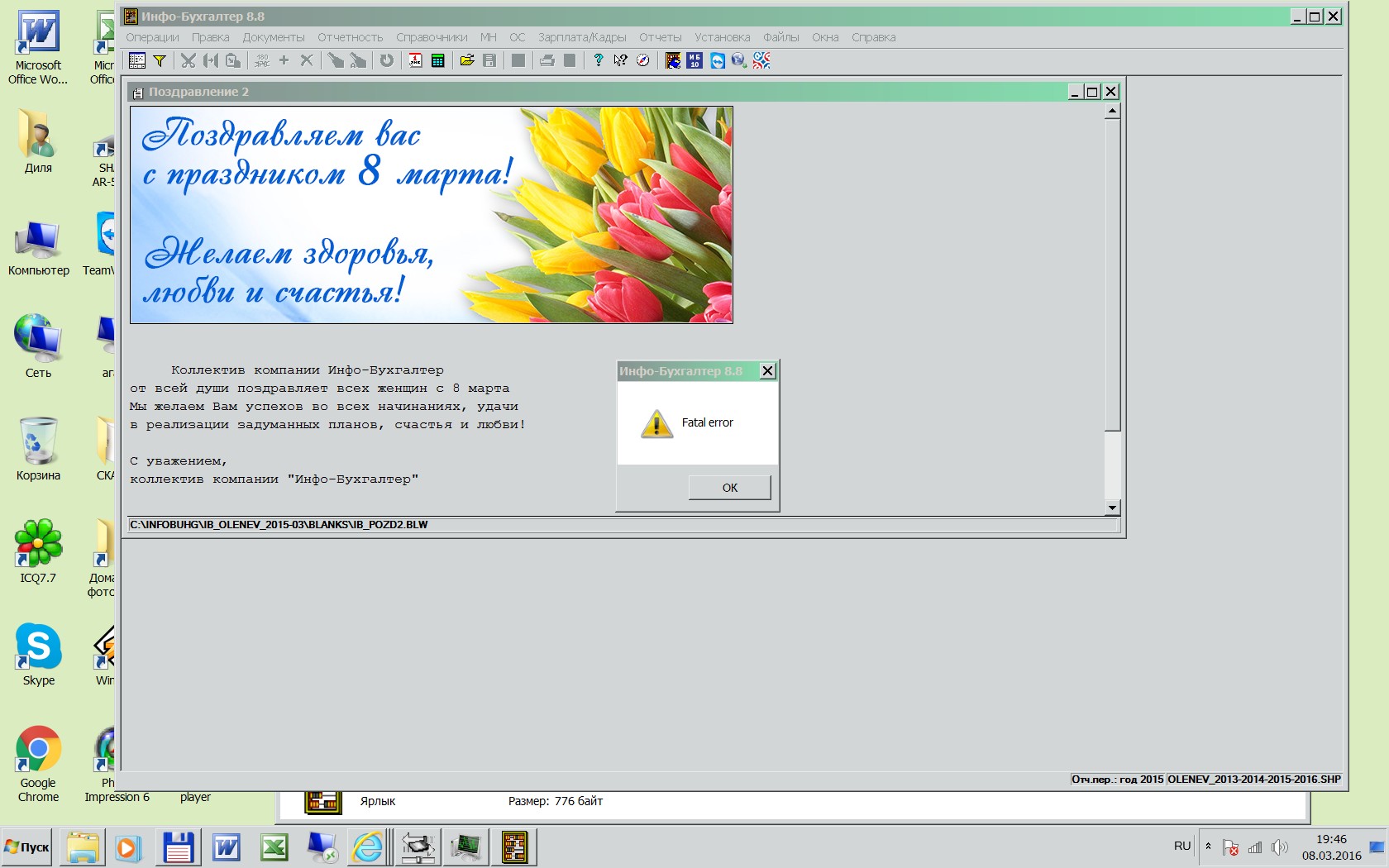Show hidden system tray icons
The image size is (1389, 868).
1208,847
